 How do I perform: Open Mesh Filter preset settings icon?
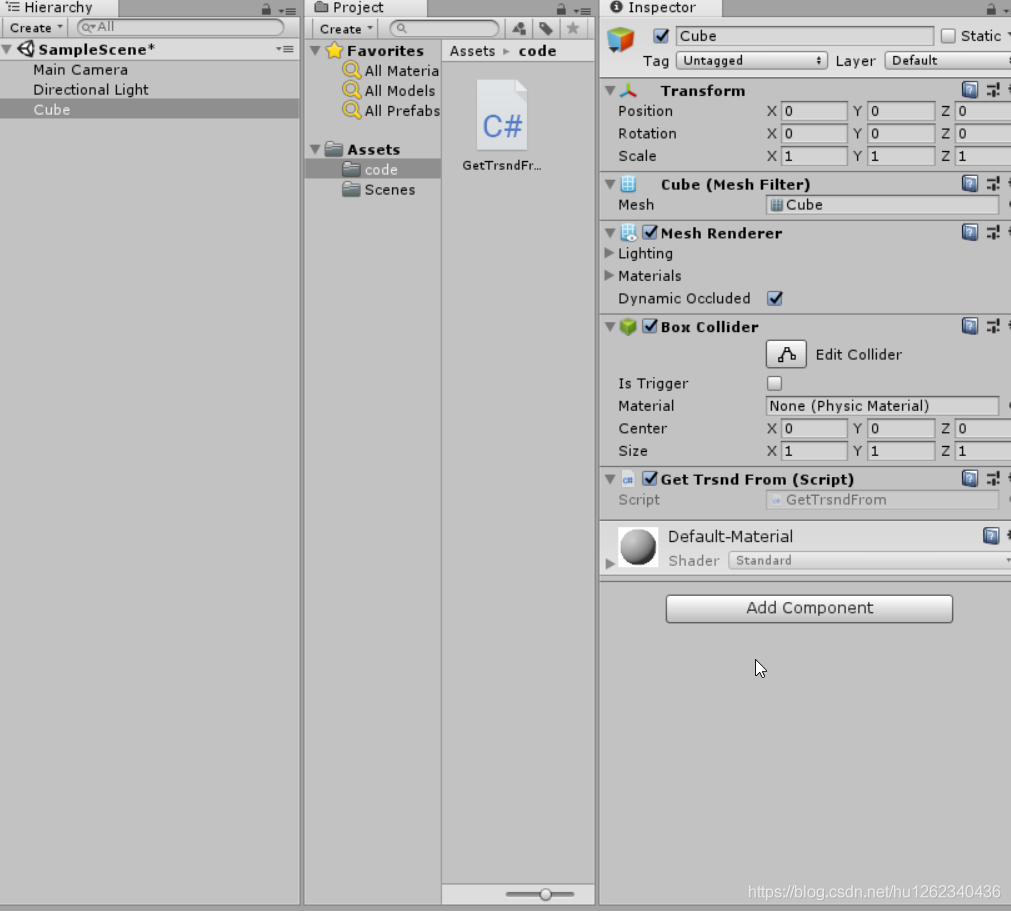click(x=993, y=184)
